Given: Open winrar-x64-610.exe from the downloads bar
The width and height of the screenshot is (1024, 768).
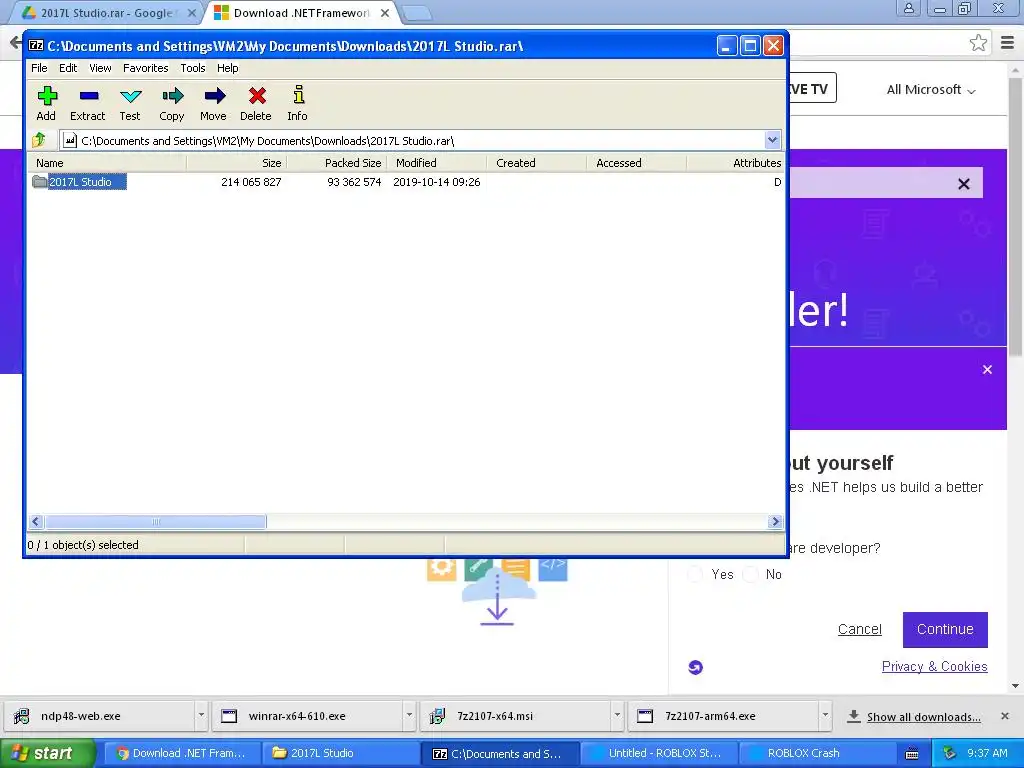Looking at the screenshot, I should [x=308, y=716].
